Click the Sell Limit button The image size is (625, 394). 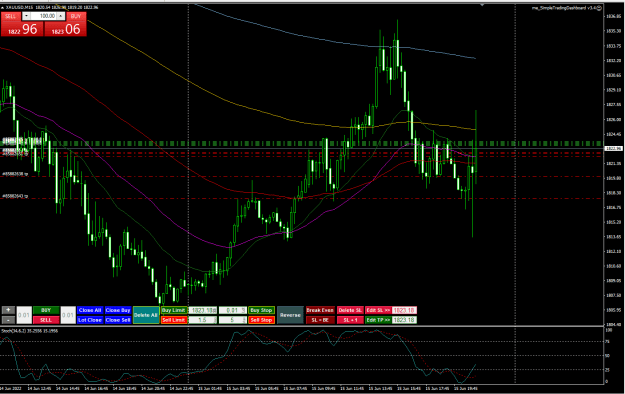click(174, 320)
